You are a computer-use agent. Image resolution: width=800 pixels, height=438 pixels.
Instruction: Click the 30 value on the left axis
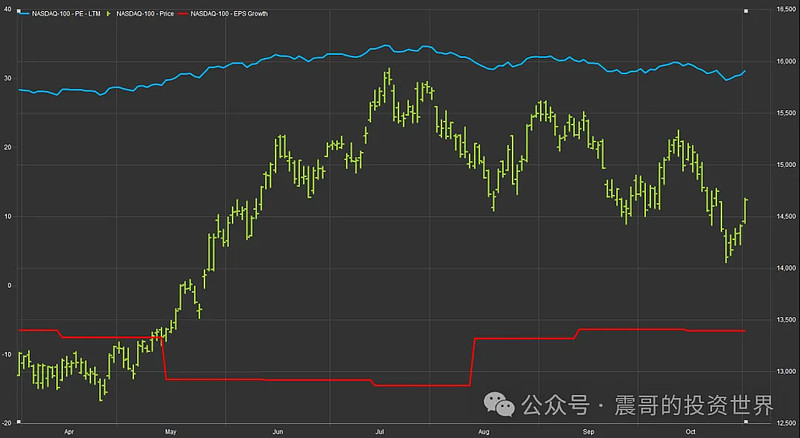8,79
